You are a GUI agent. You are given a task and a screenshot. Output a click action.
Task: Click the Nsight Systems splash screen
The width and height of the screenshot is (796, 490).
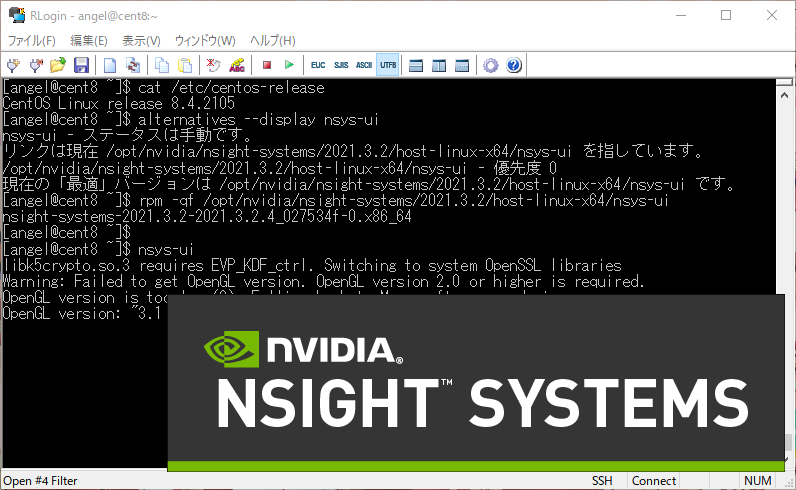(476, 382)
